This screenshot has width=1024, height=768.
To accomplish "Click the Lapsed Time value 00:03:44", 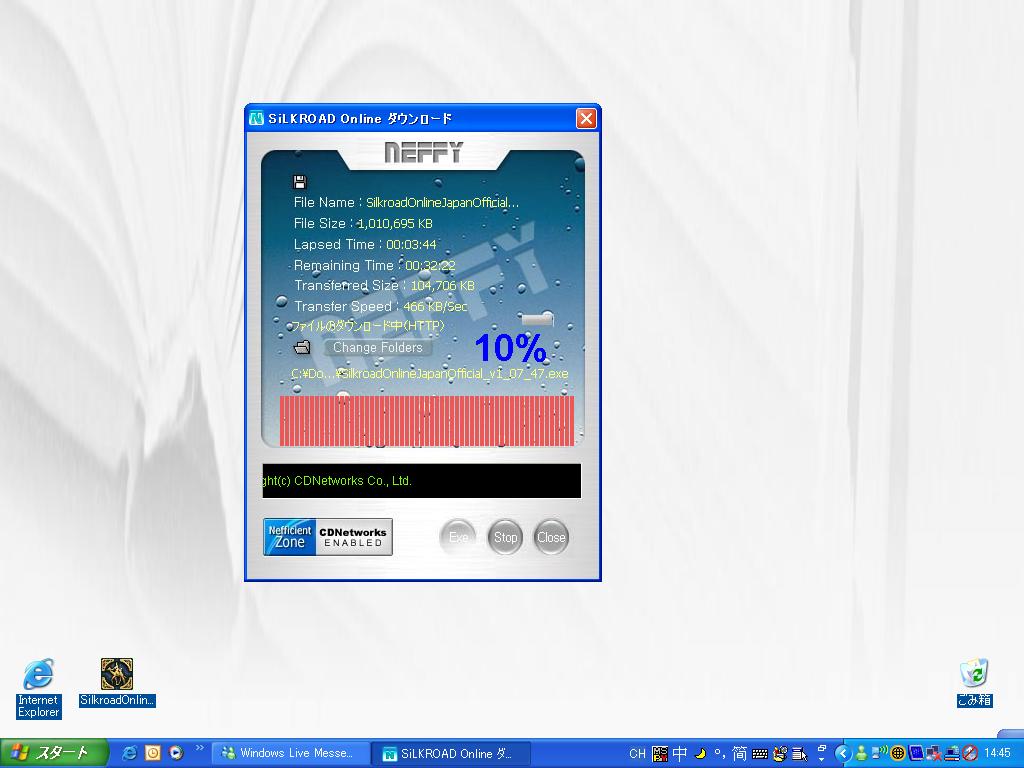I will [411, 244].
